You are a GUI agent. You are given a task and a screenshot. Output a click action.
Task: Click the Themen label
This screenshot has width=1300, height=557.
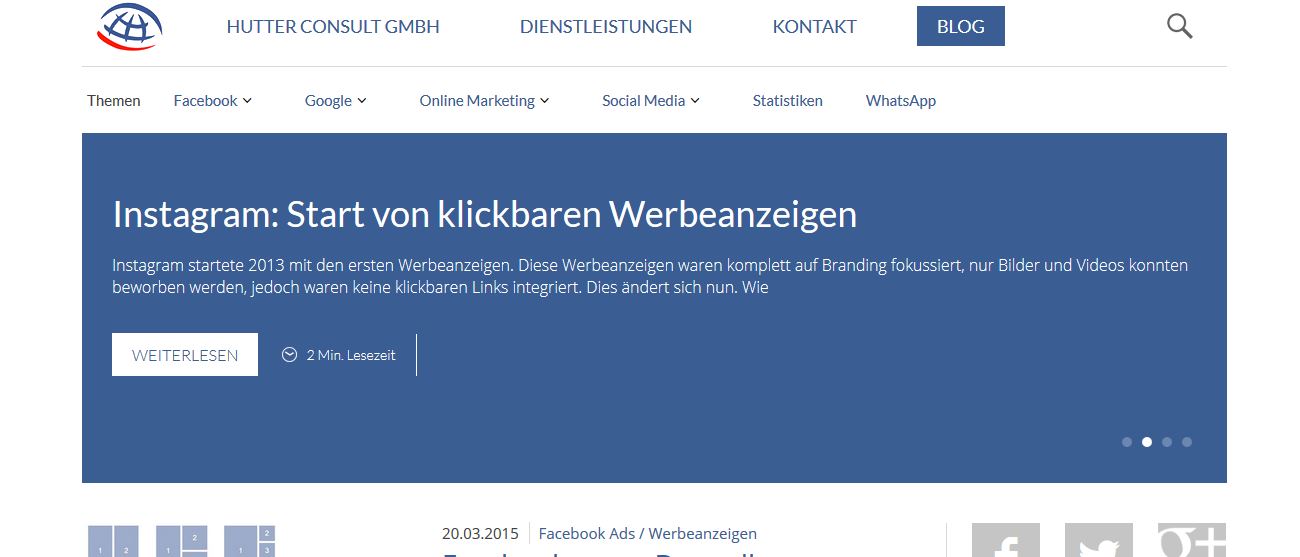[x=114, y=100]
